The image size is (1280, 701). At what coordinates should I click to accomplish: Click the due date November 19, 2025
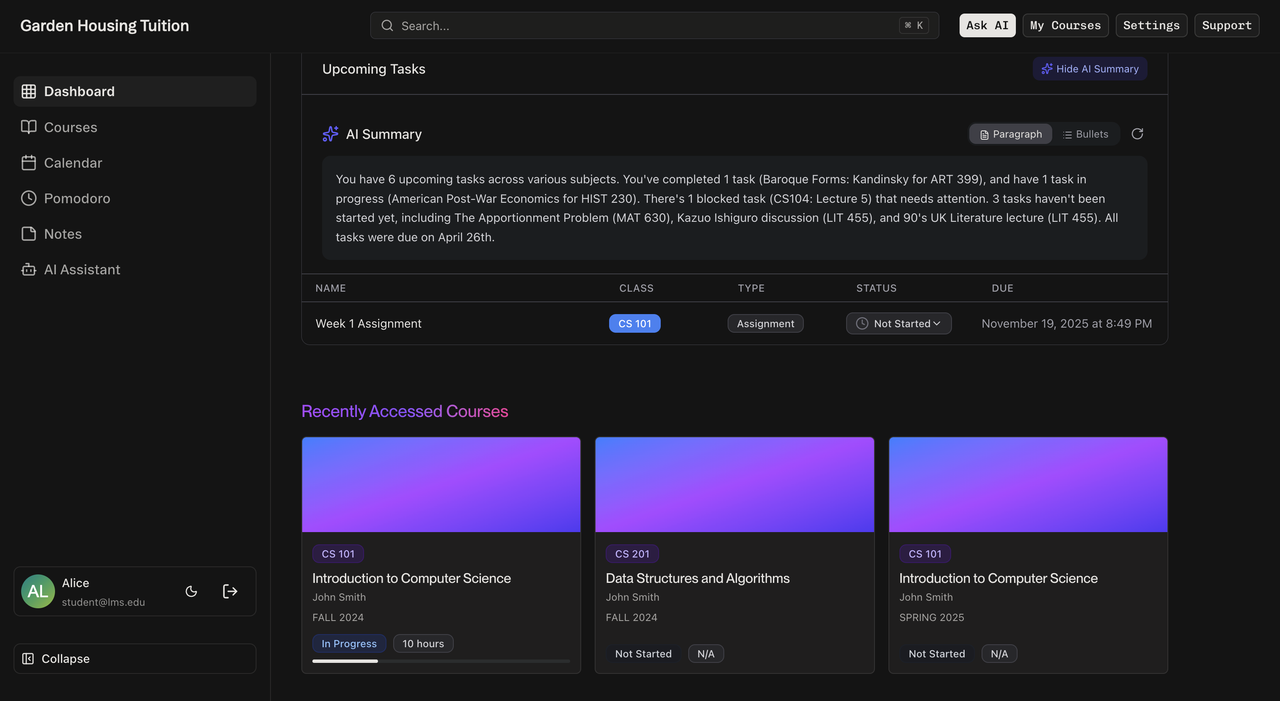[x=1067, y=324]
